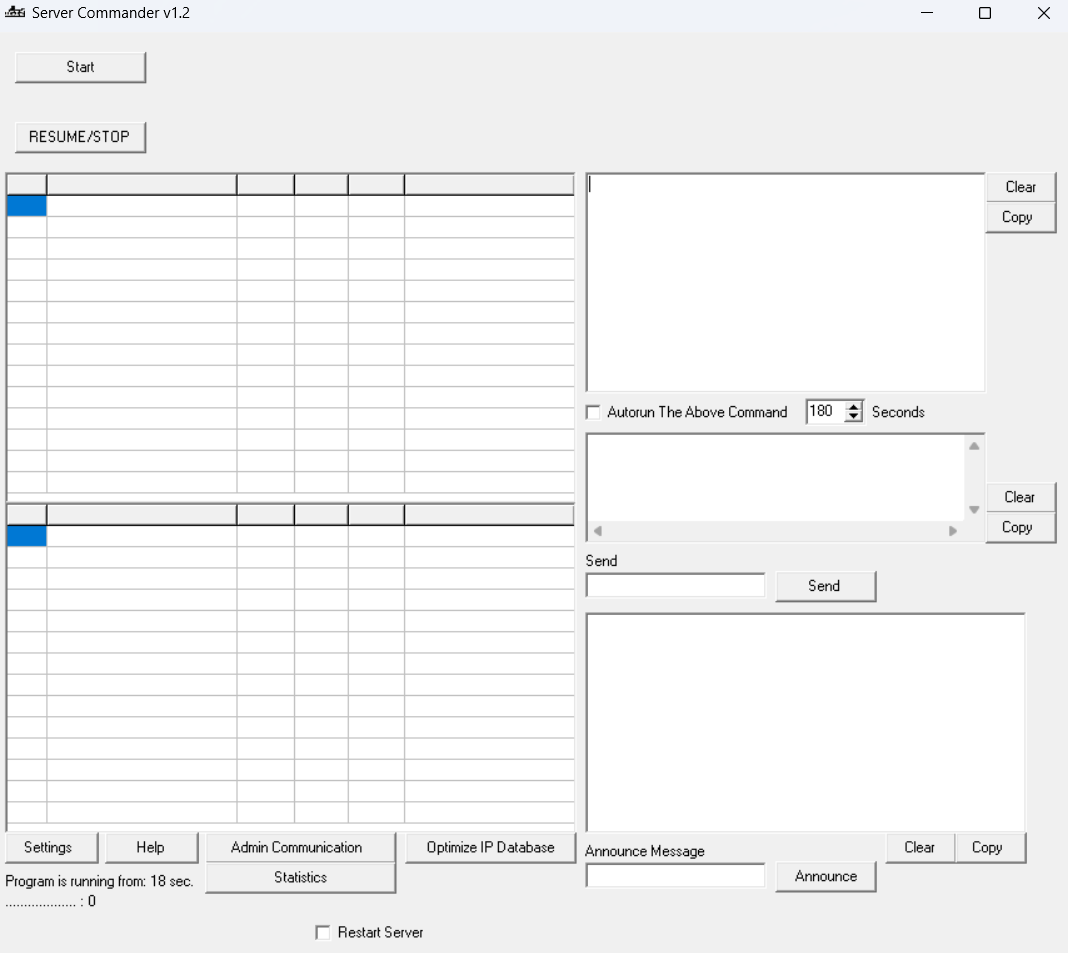
Task: Open the Statistics window
Action: pyautogui.click(x=300, y=878)
